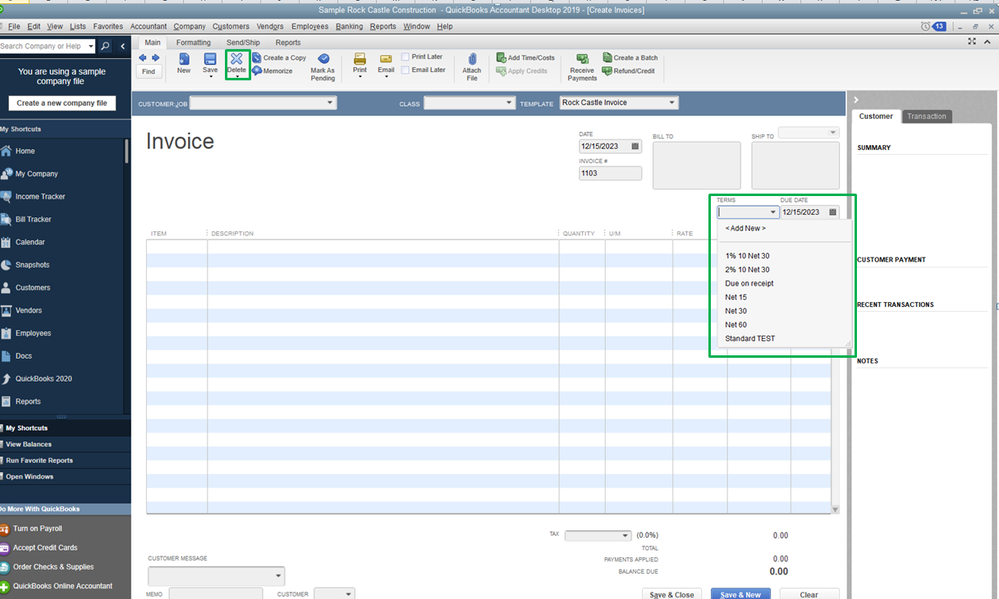Click the Mark As Pending icon
Image resolution: width=999 pixels, height=599 pixels.
(x=324, y=59)
